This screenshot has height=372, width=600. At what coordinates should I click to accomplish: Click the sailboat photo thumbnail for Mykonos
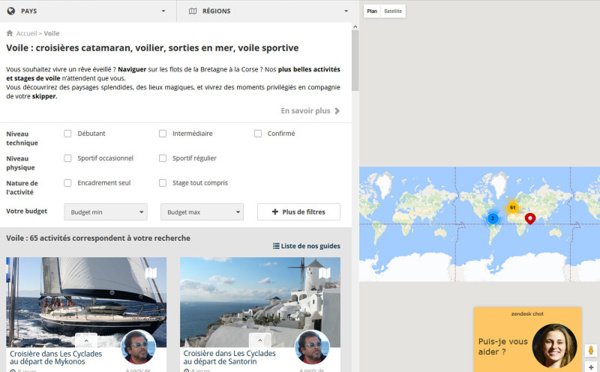[86, 302]
